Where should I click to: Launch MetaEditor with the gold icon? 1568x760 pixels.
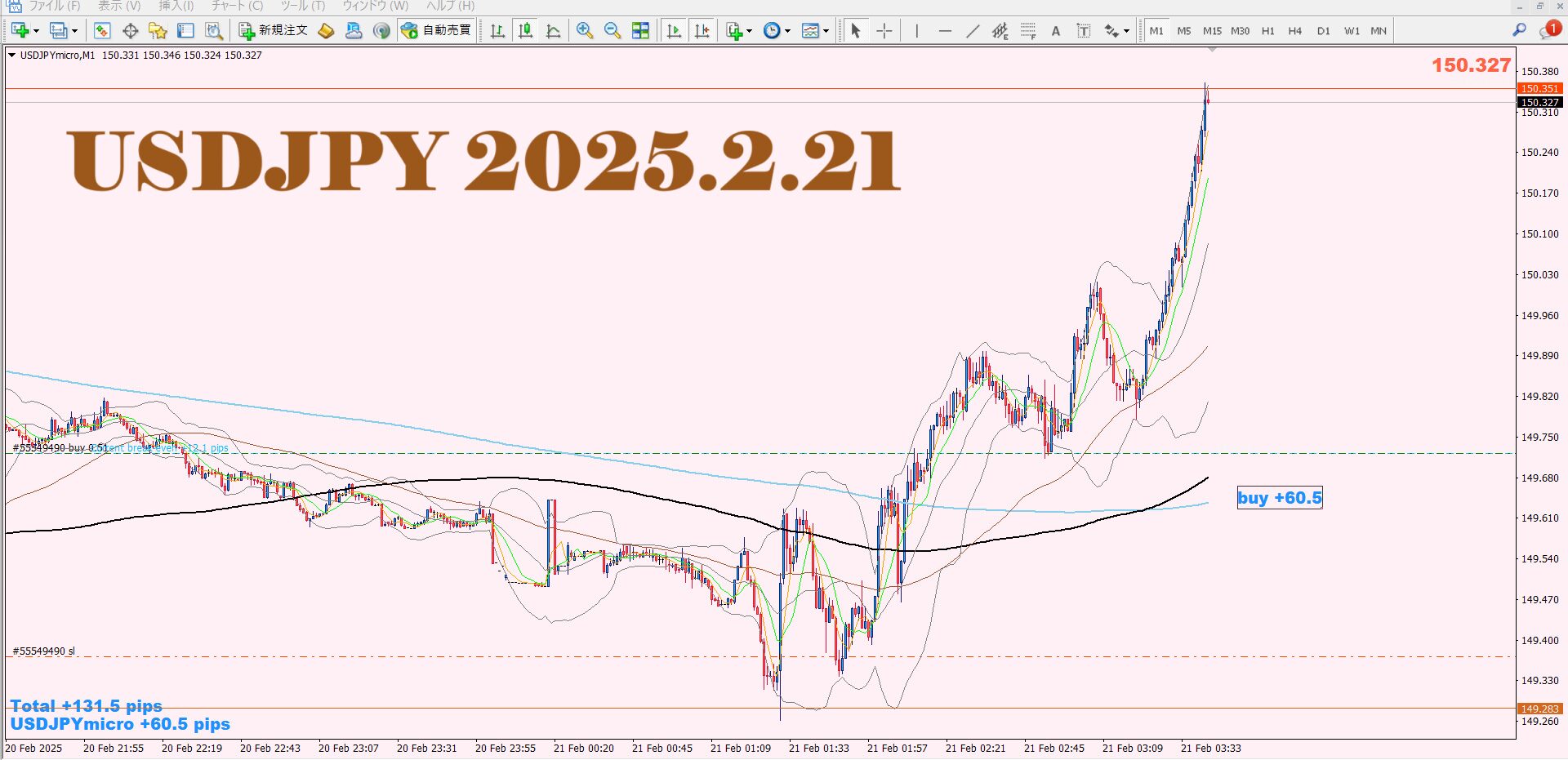326,31
